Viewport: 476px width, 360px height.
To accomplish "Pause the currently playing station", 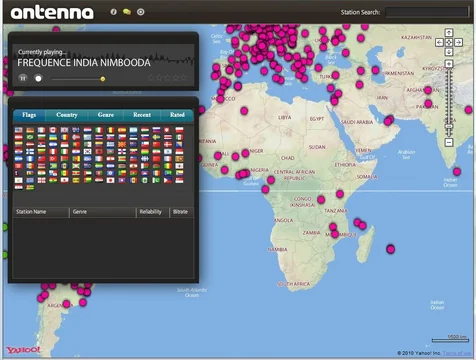I will [23, 78].
